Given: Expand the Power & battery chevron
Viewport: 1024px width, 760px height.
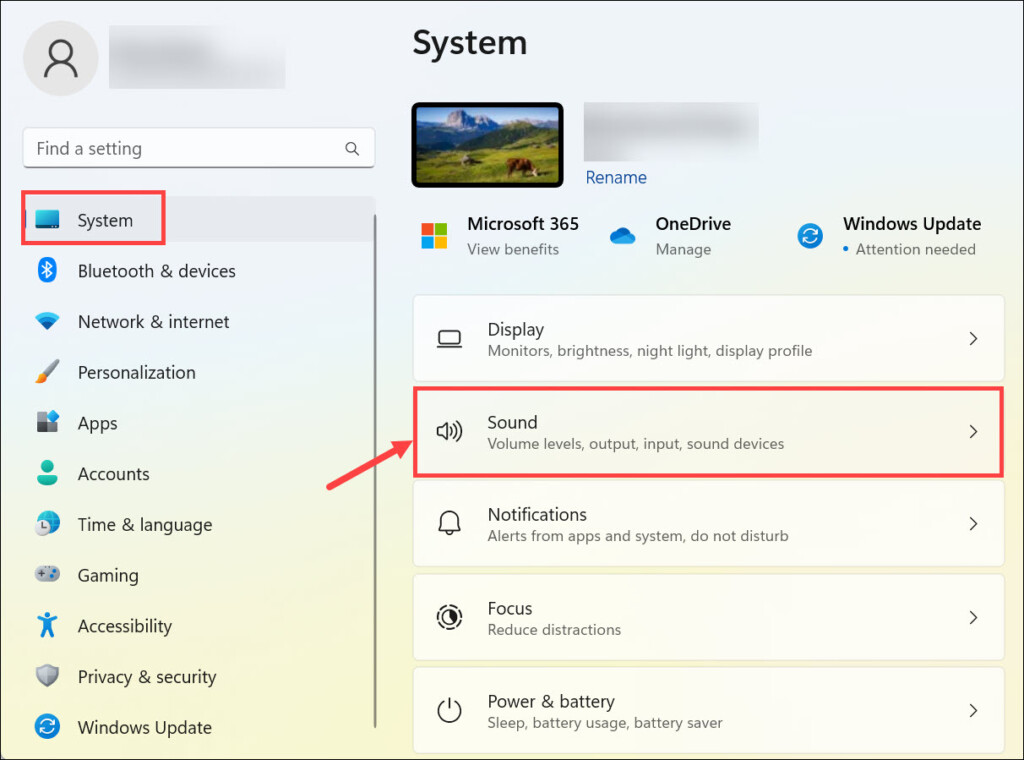Looking at the screenshot, I should tap(973, 711).
